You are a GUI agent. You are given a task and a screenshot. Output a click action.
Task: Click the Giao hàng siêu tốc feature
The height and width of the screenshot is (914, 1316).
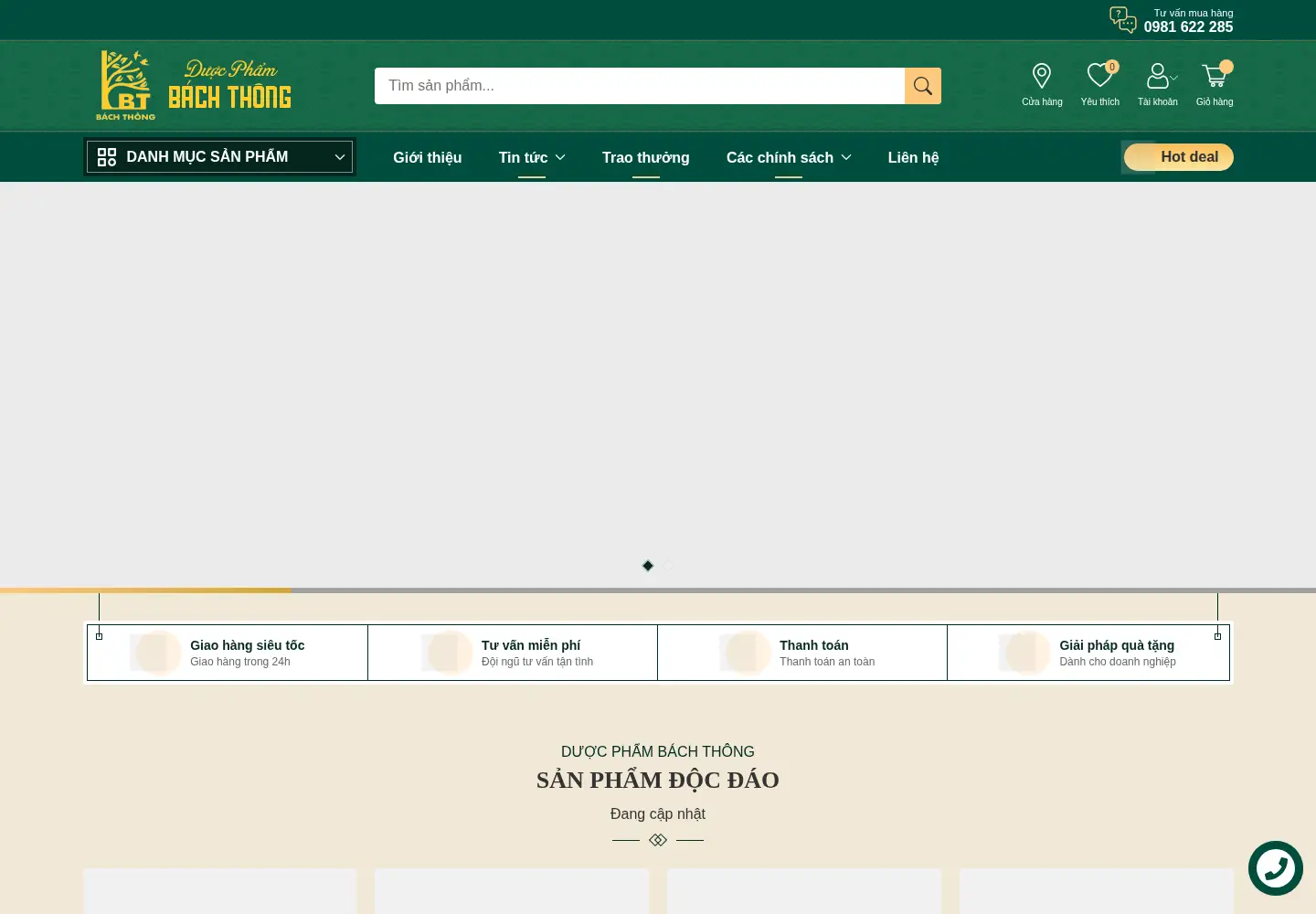click(228, 653)
